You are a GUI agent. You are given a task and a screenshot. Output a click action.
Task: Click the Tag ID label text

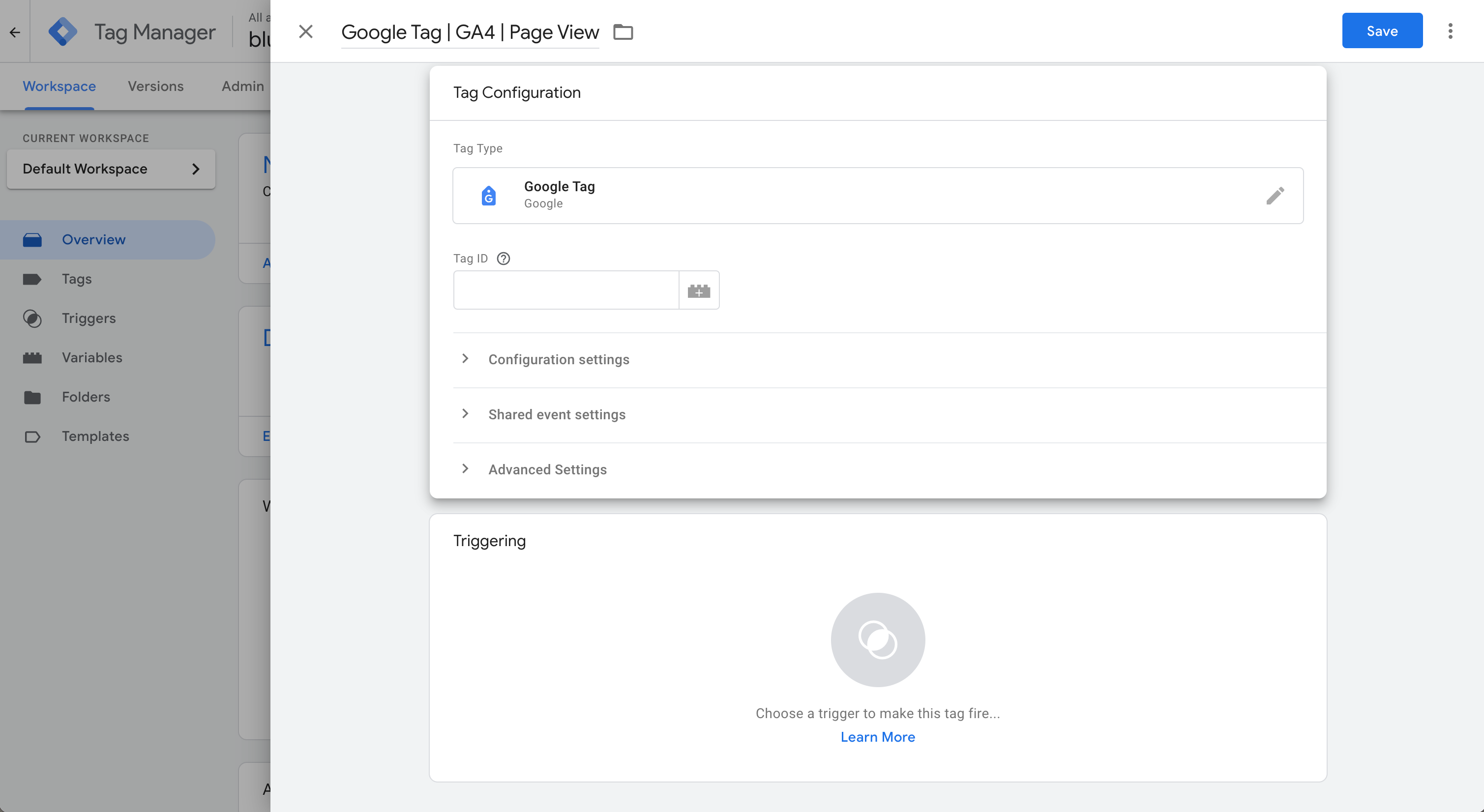[470, 259]
